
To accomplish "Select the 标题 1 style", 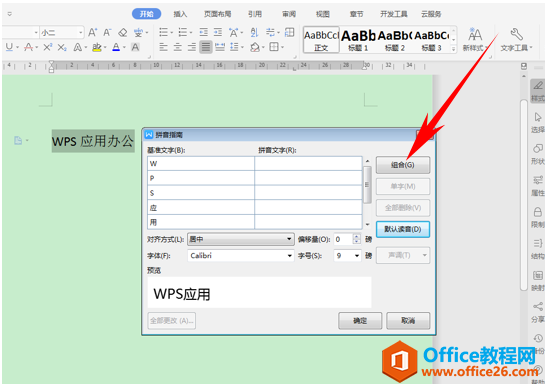I will [x=358, y=40].
